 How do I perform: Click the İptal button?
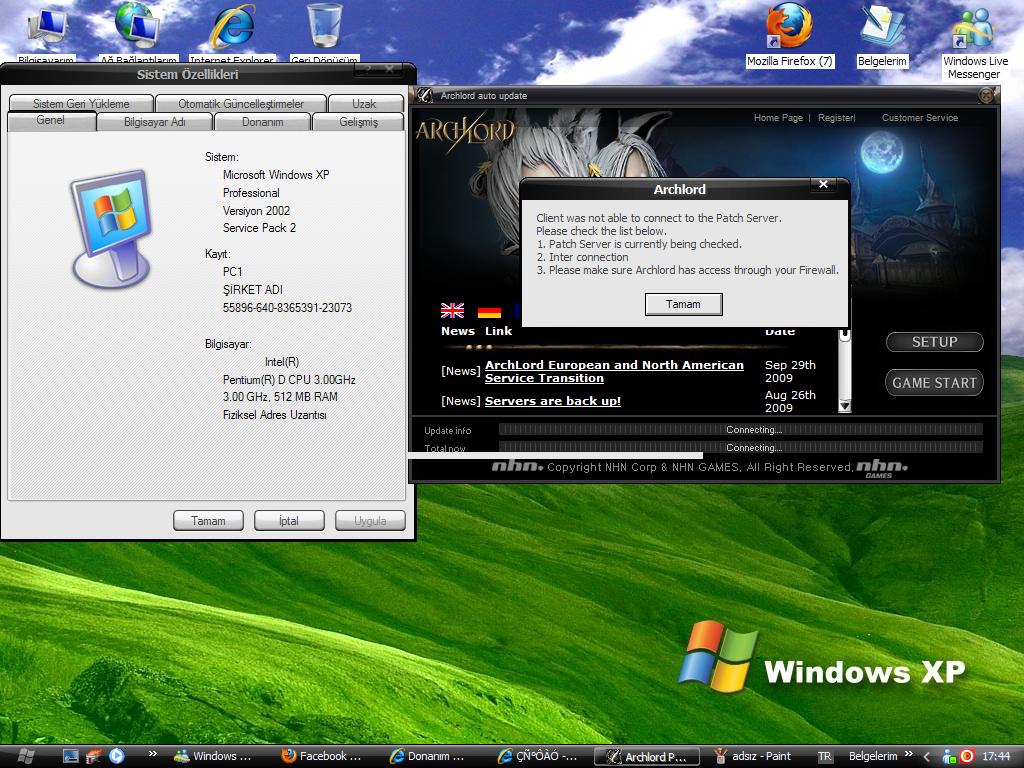(289, 520)
